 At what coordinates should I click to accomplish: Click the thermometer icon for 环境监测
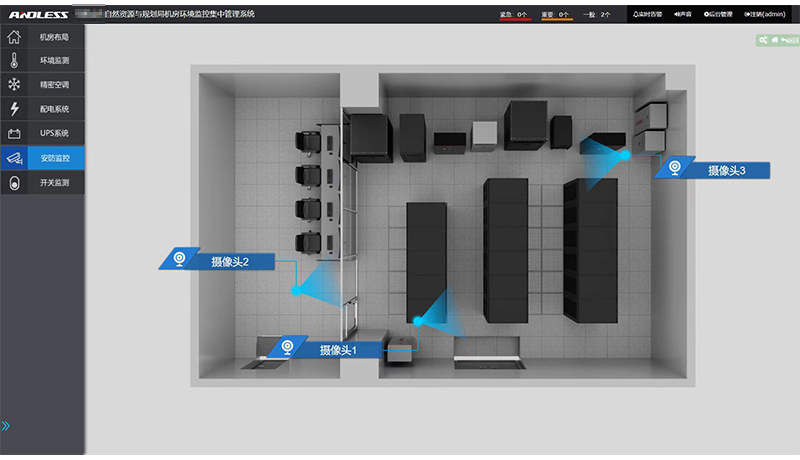tap(14, 61)
